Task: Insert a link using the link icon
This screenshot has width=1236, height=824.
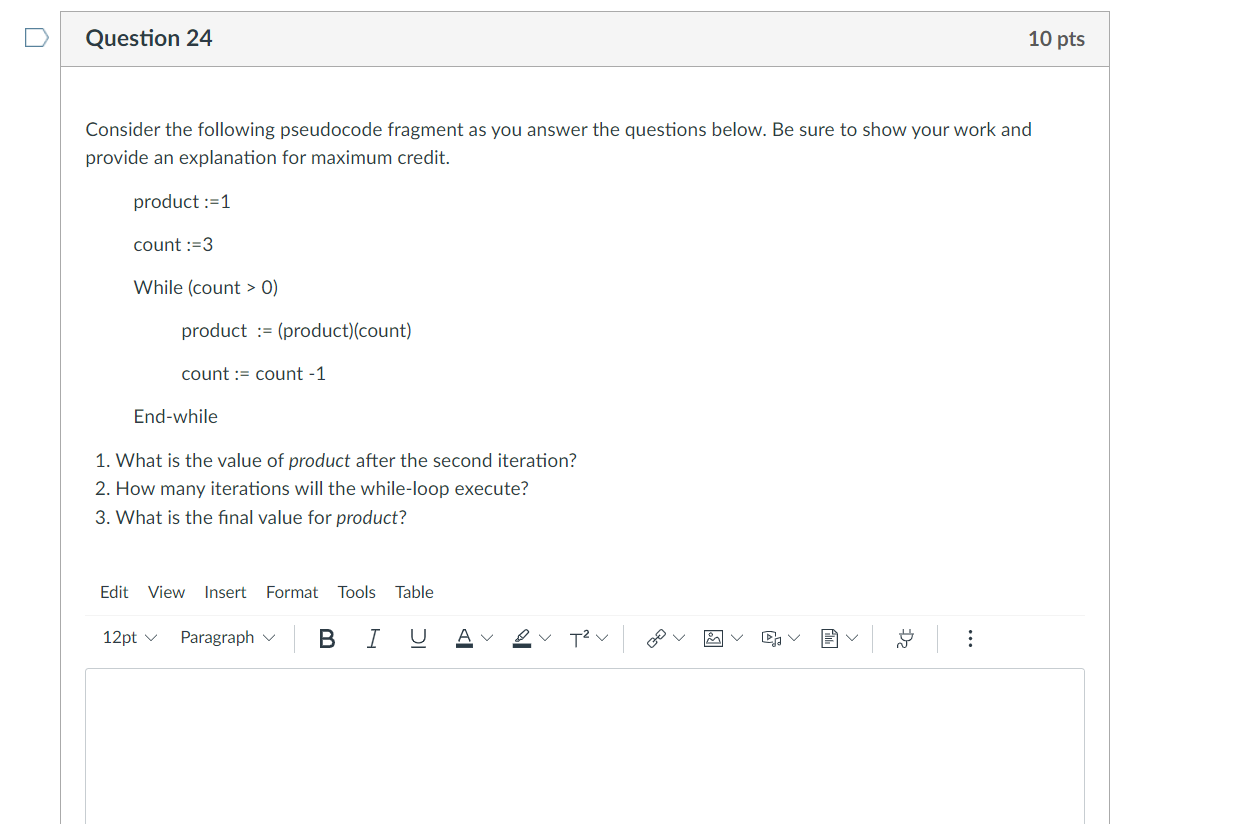Action: [x=657, y=638]
